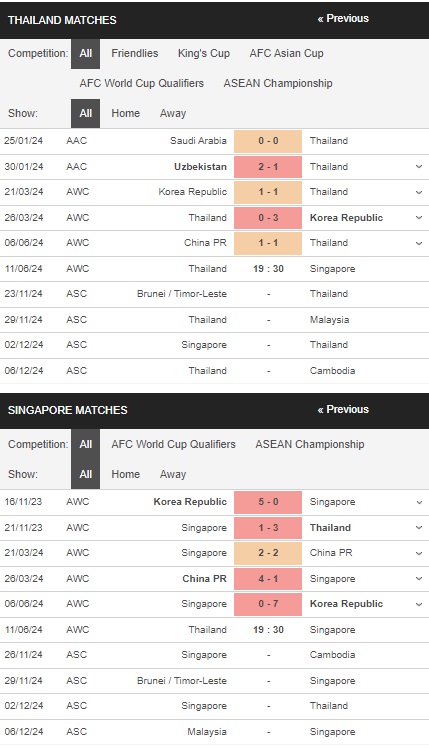Select Friendlies competition filter for Thailand
Screen dimensions: 429x749
tap(135, 53)
